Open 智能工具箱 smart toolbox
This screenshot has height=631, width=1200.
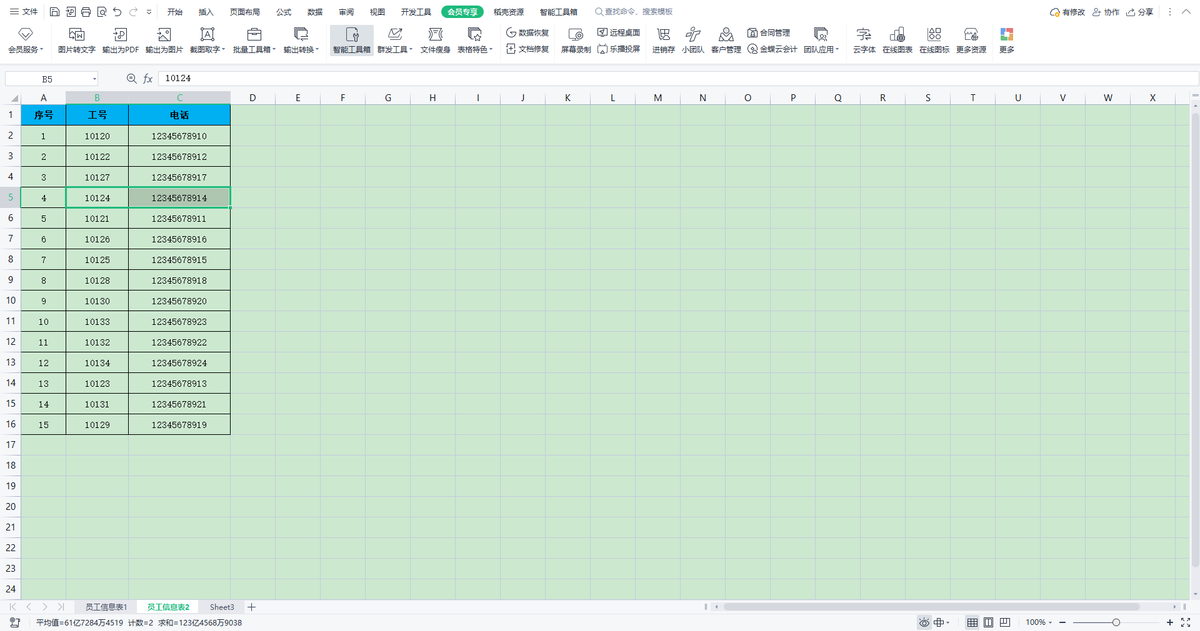tap(352, 40)
